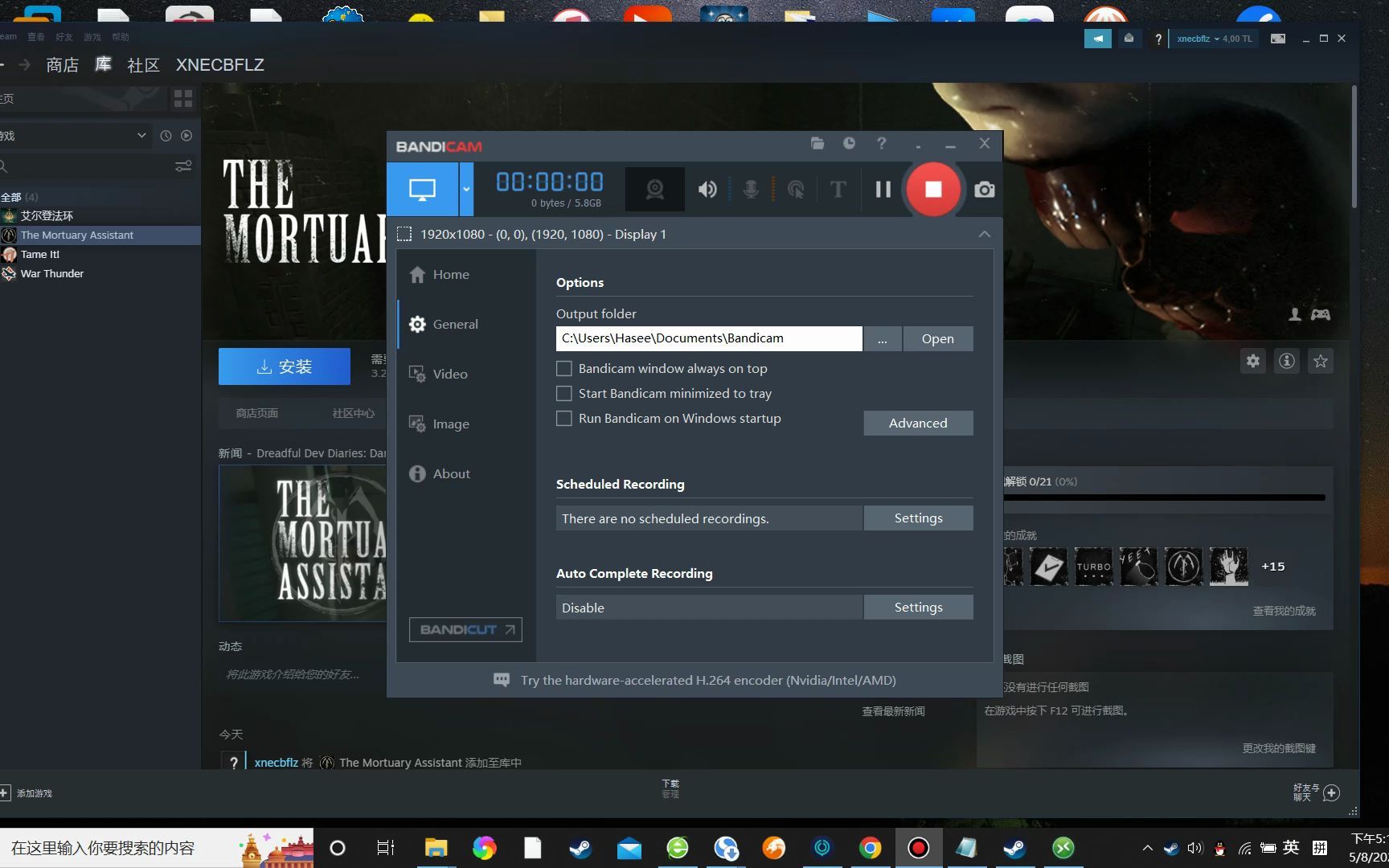This screenshot has width=1389, height=868.
Task: Open Bandicam help question icon
Action: (x=882, y=143)
